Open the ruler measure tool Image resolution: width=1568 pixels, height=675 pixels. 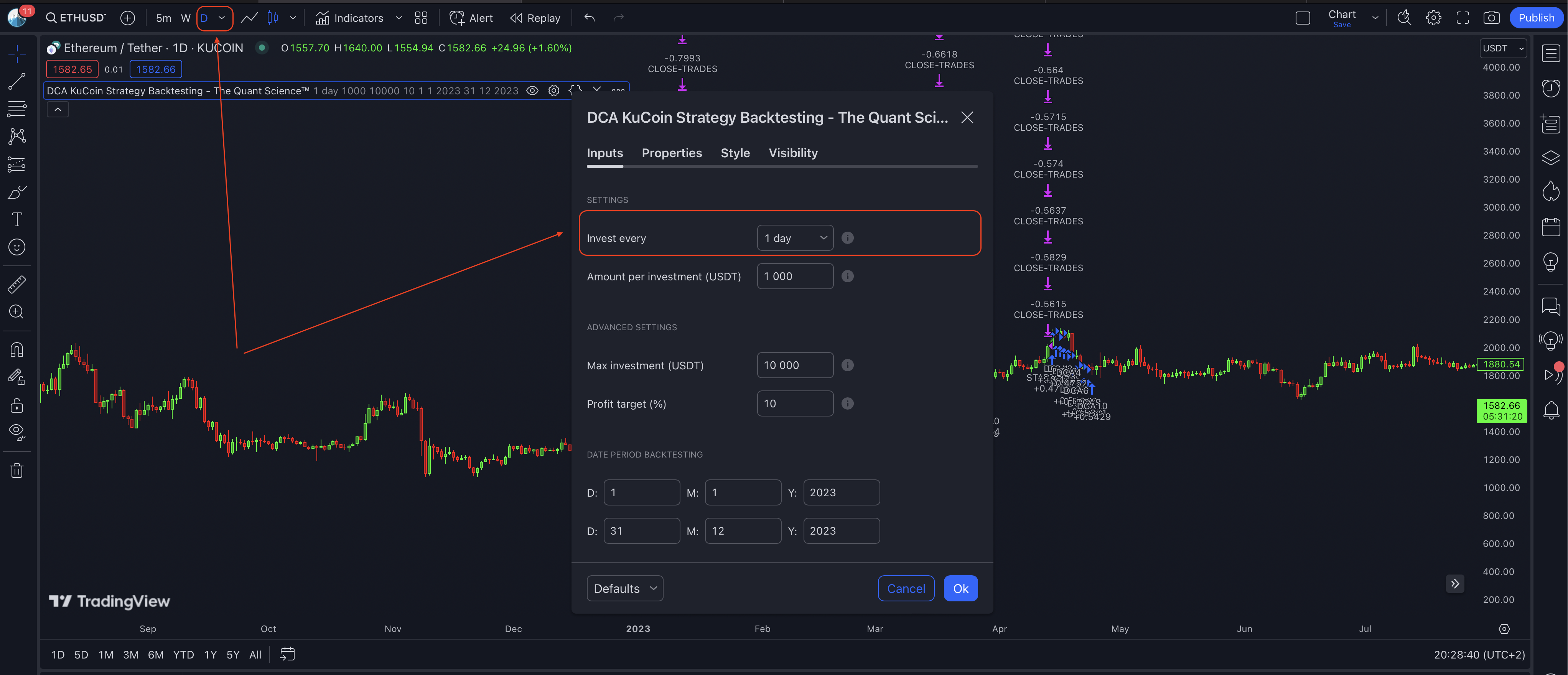[17, 284]
